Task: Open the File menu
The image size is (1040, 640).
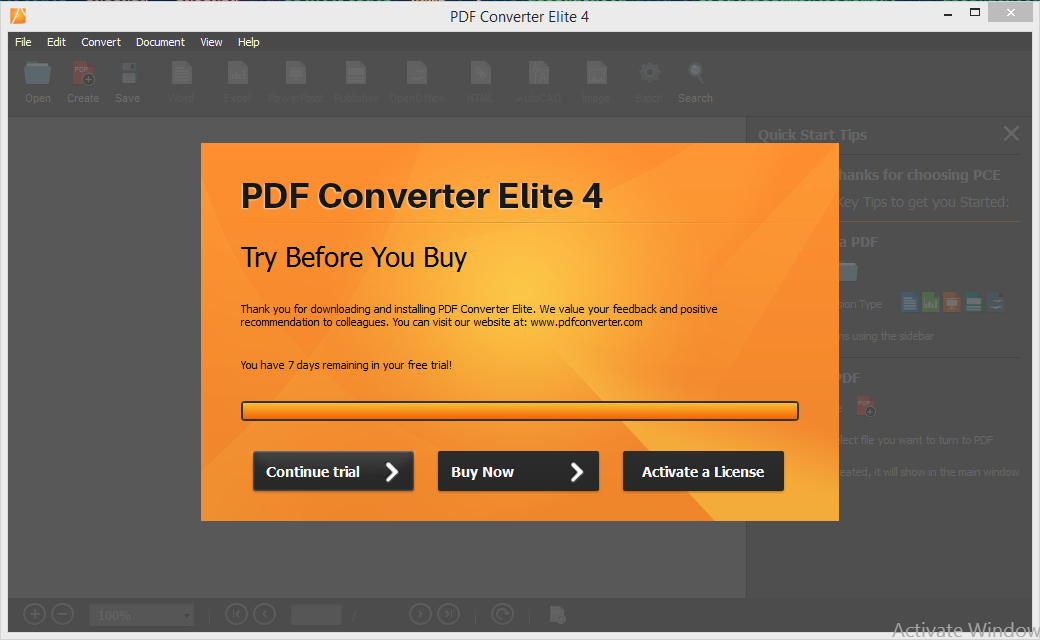Action: tap(23, 42)
